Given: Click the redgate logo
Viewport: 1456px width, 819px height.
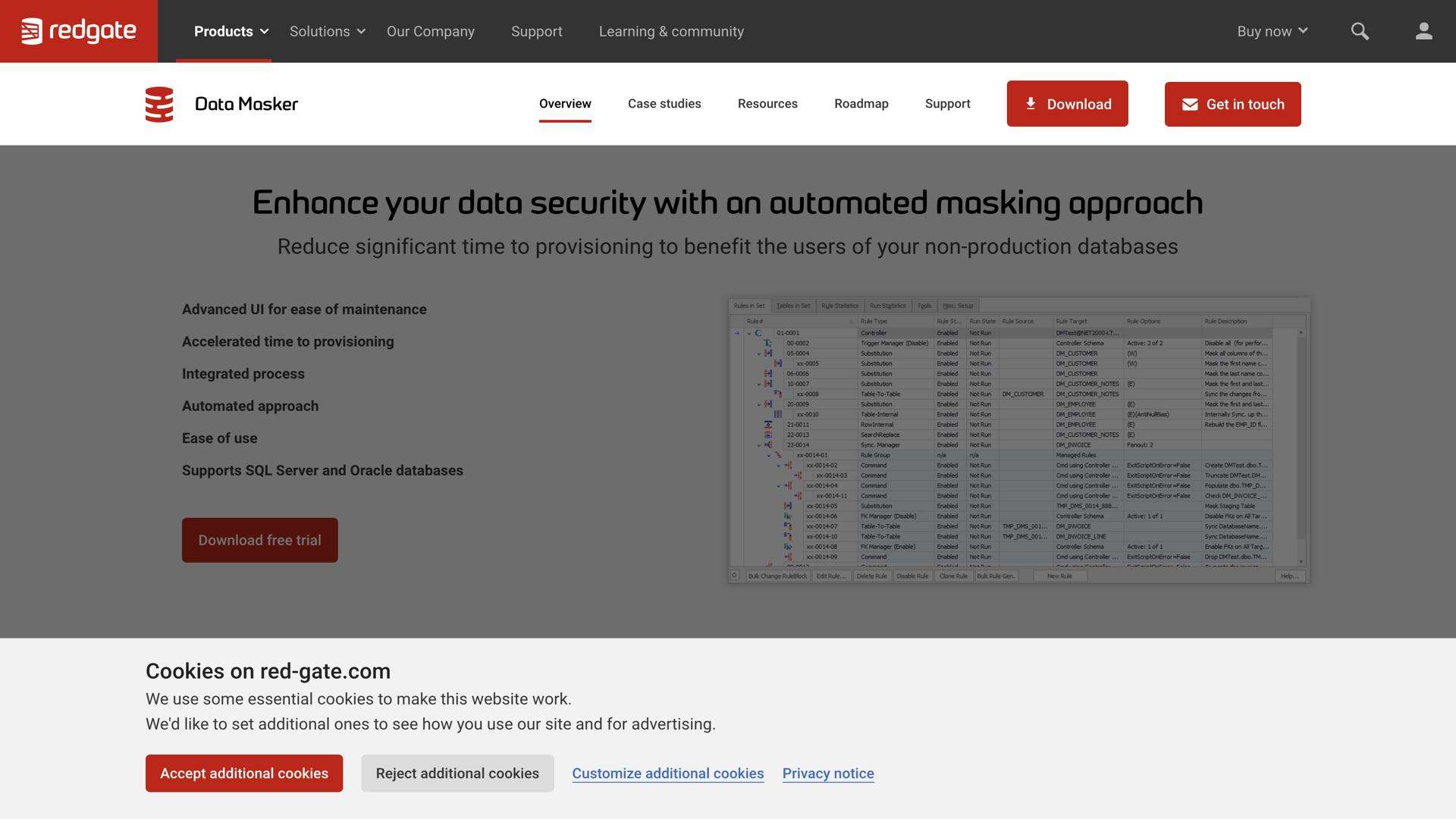Looking at the screenshot, I should [x=79, y=31].
